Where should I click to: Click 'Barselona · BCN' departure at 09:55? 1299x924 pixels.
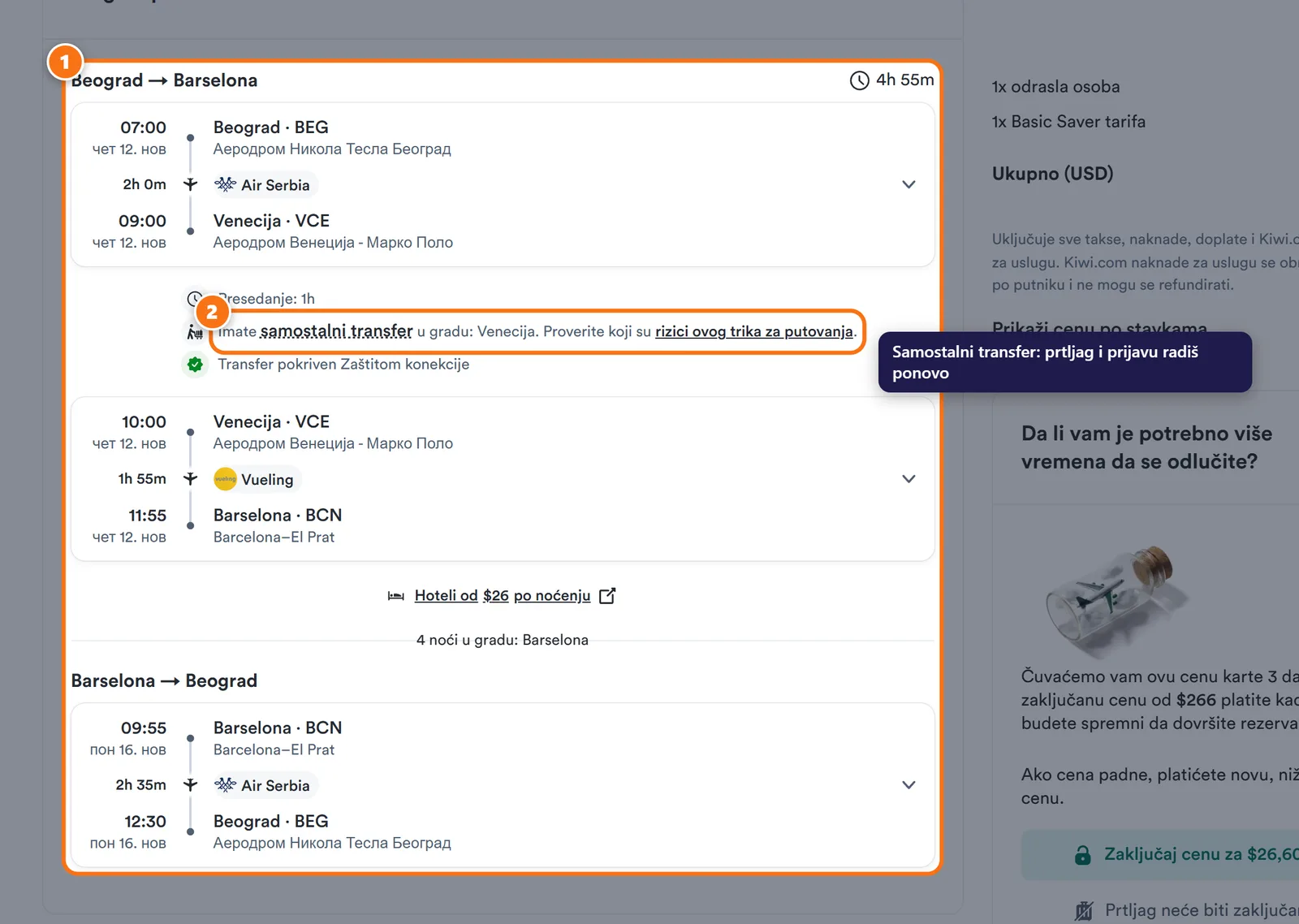pos(278,728)
